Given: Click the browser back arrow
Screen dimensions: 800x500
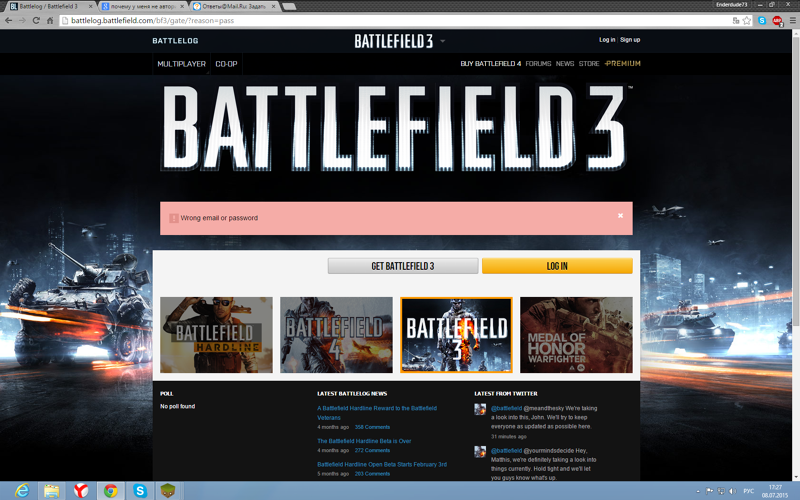Looking at the screenshot, I should pos(8,20).
